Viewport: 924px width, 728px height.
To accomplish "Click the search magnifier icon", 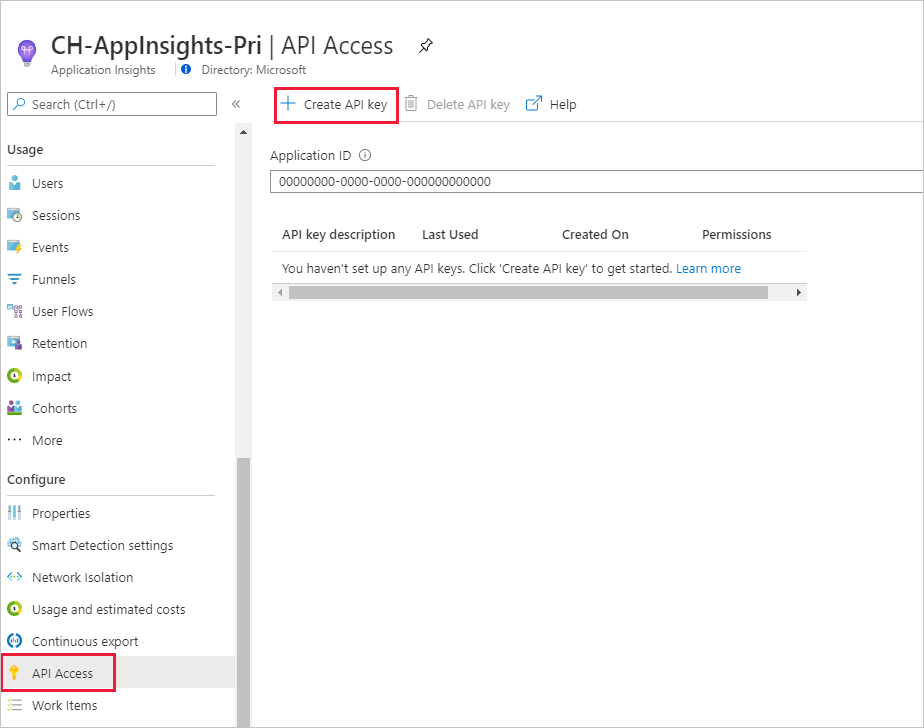I will tap(19, 104).
